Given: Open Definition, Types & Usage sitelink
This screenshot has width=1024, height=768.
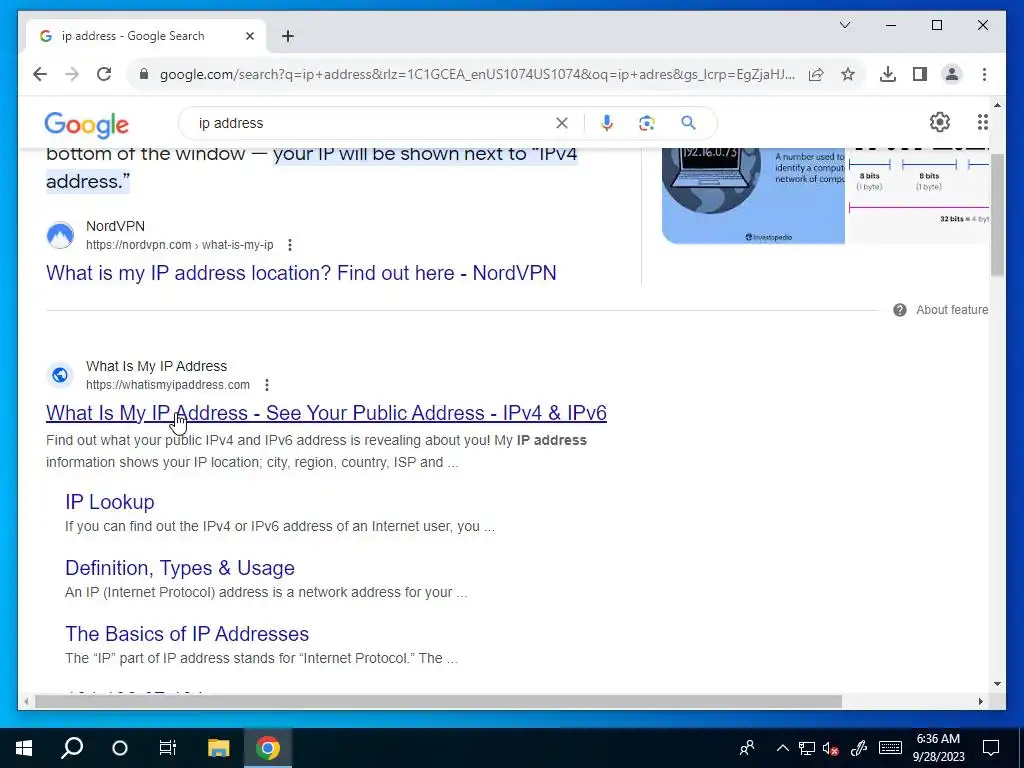Looking at the screenshot, I should 180,568.
